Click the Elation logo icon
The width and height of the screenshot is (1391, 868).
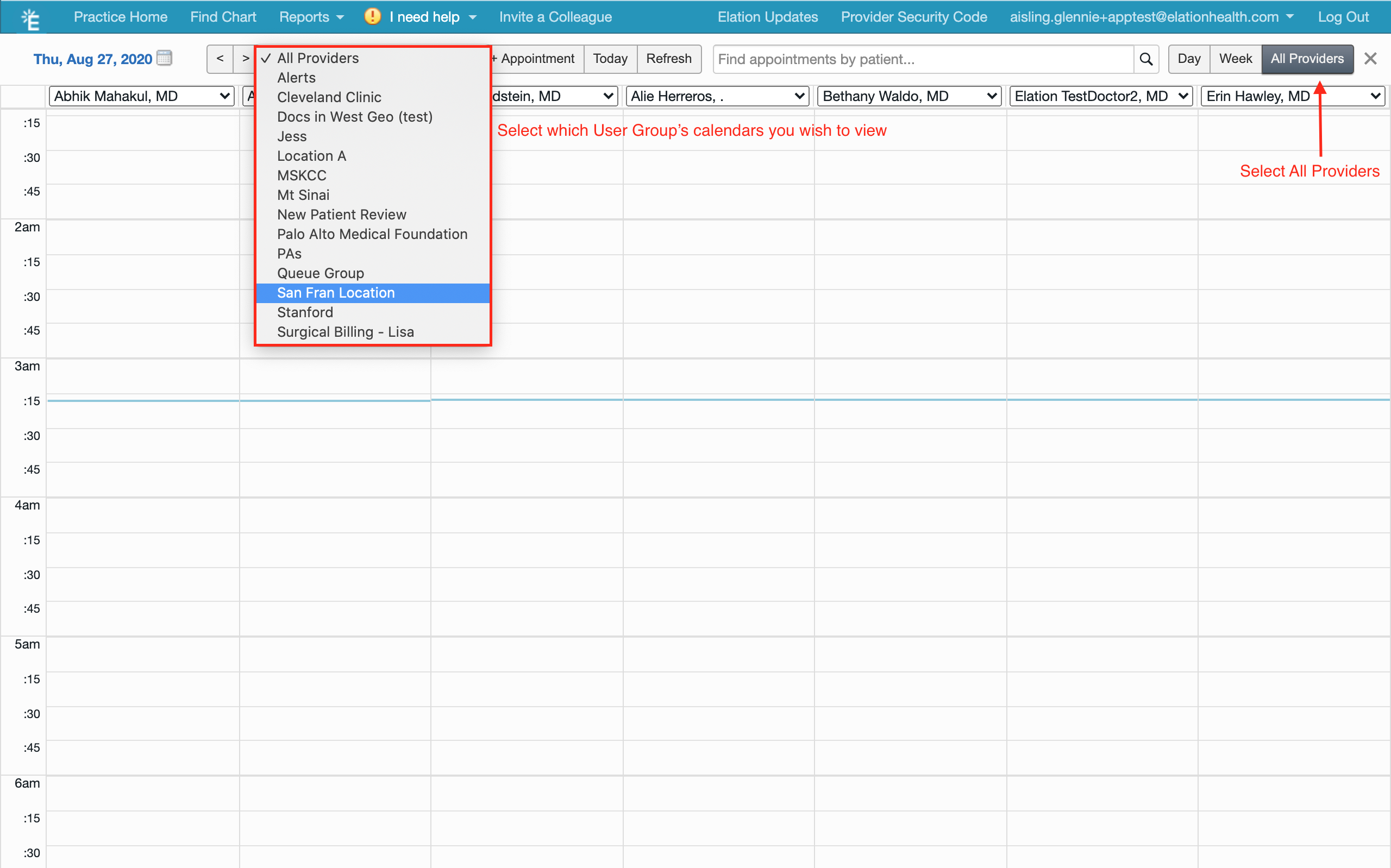(30, 18)
